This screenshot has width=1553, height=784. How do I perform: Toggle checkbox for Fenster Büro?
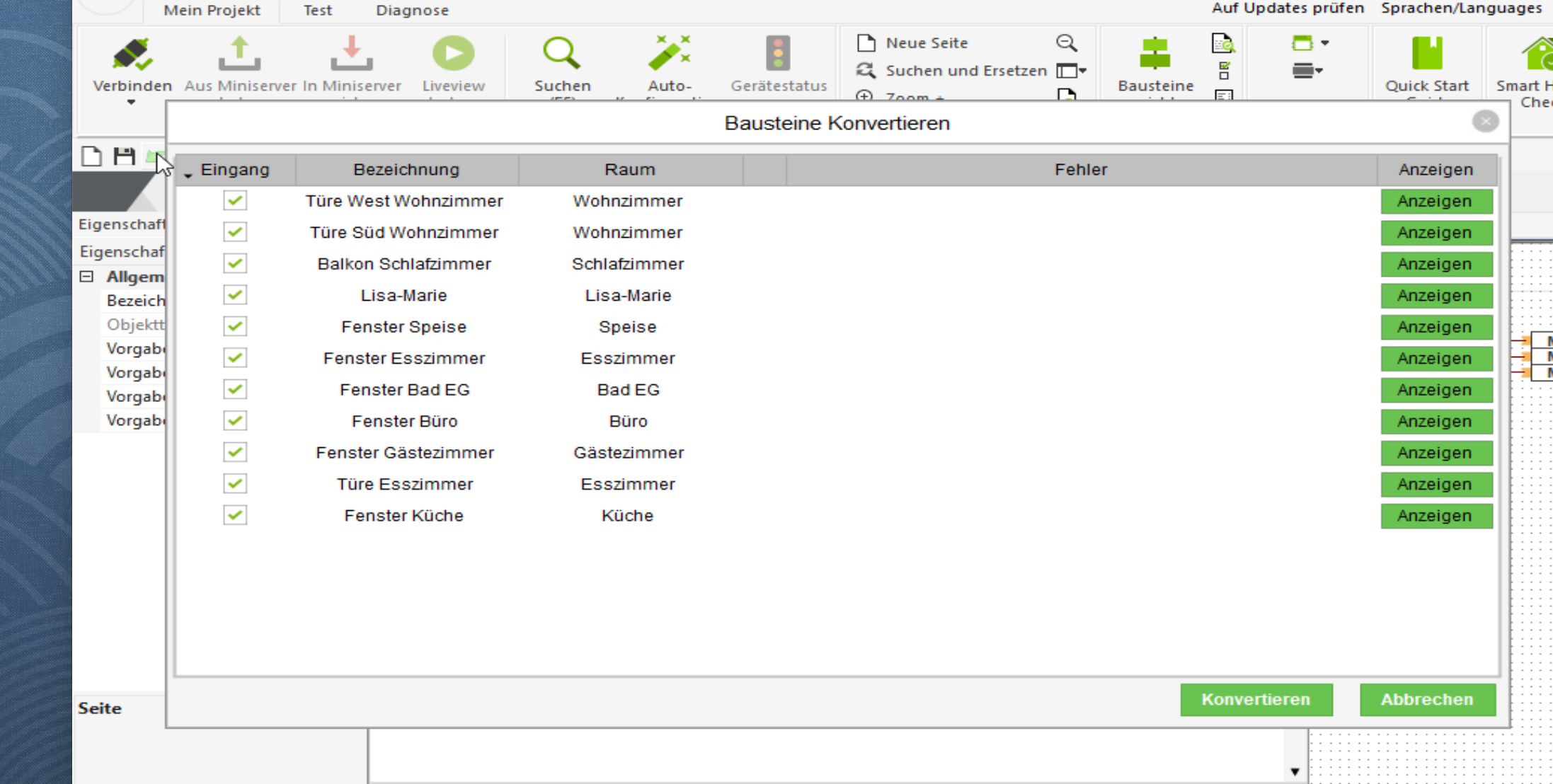coord(235,421)
